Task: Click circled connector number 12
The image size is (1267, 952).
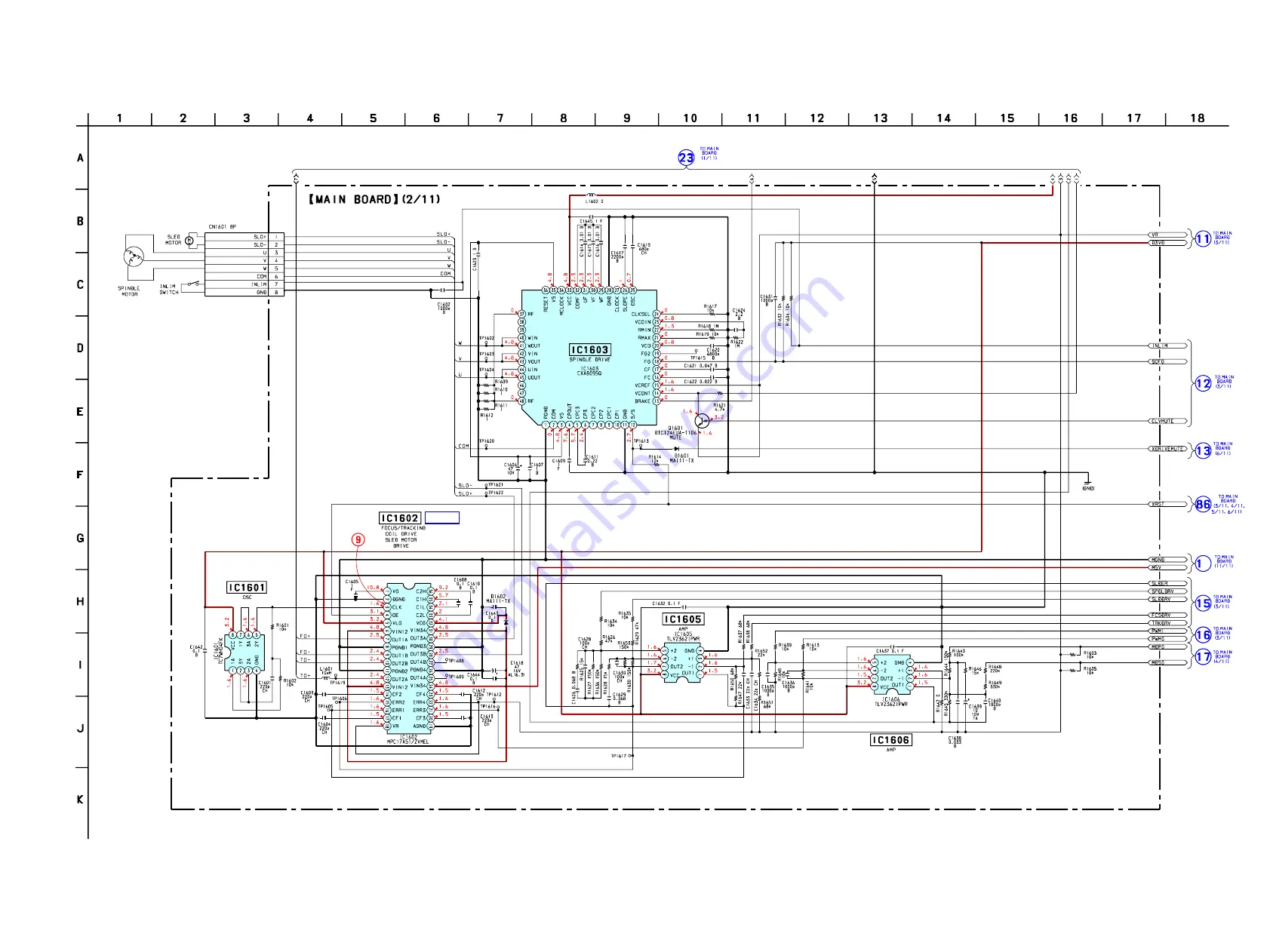Action: (1203, 383)
